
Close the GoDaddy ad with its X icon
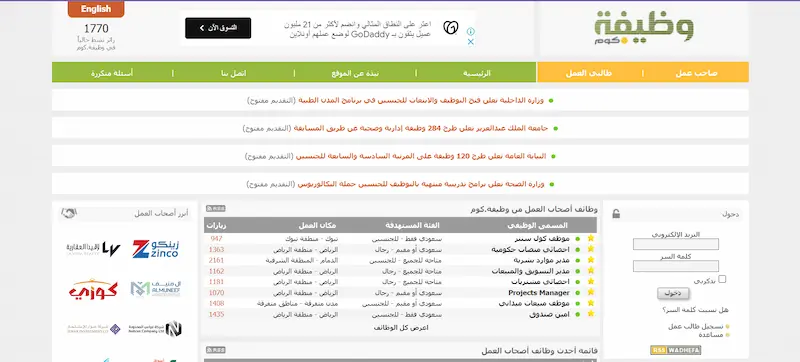click(x=471, y=42)
